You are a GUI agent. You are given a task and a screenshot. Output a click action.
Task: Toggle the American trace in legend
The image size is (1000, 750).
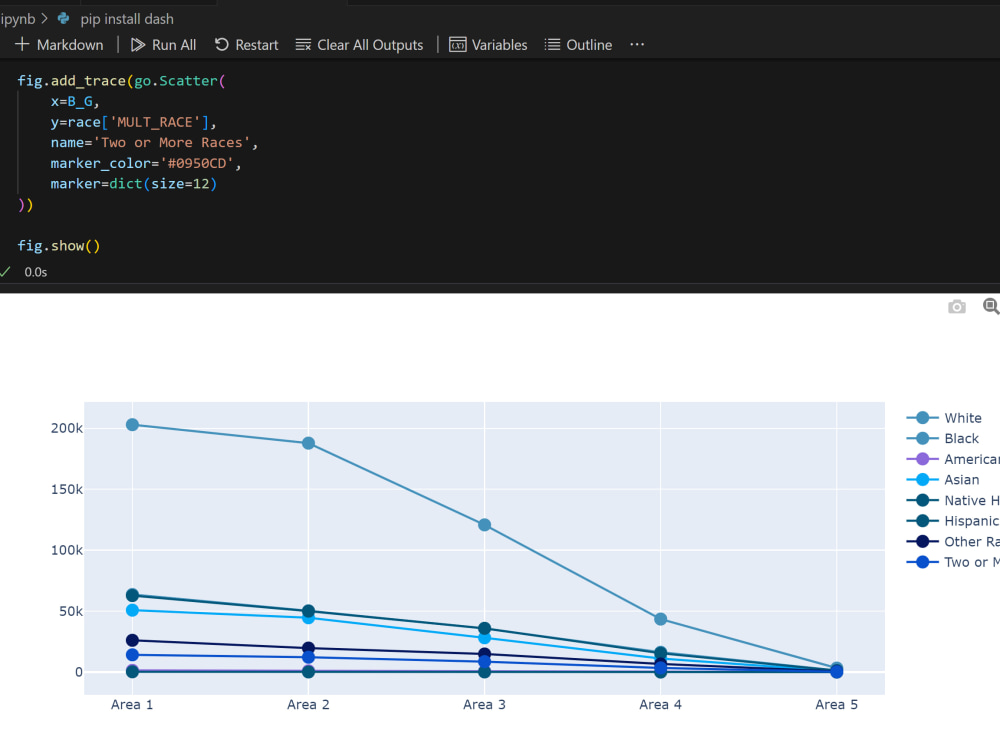click(953, 459)
